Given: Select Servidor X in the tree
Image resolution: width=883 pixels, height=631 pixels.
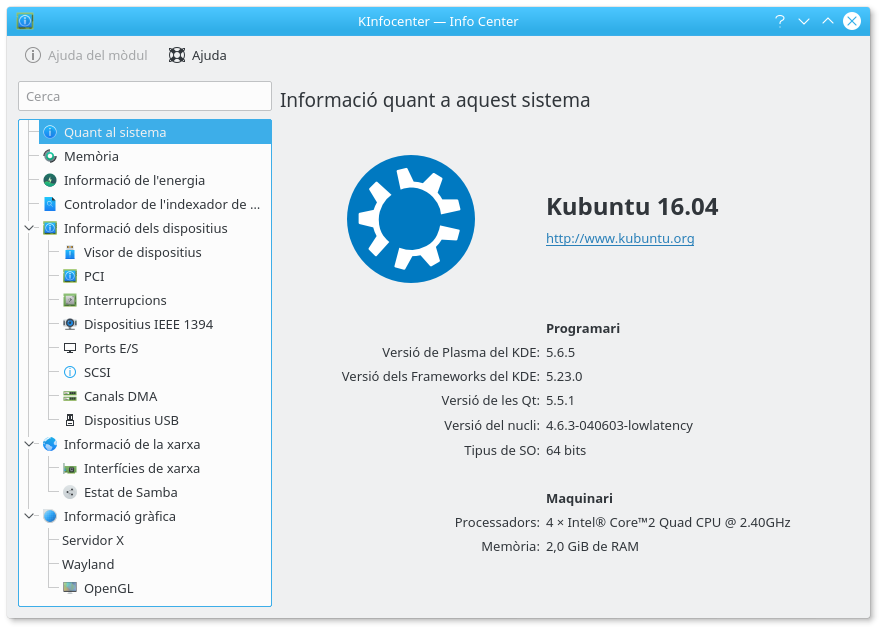Looking at the screenshot, I should (x=93, y=540).
